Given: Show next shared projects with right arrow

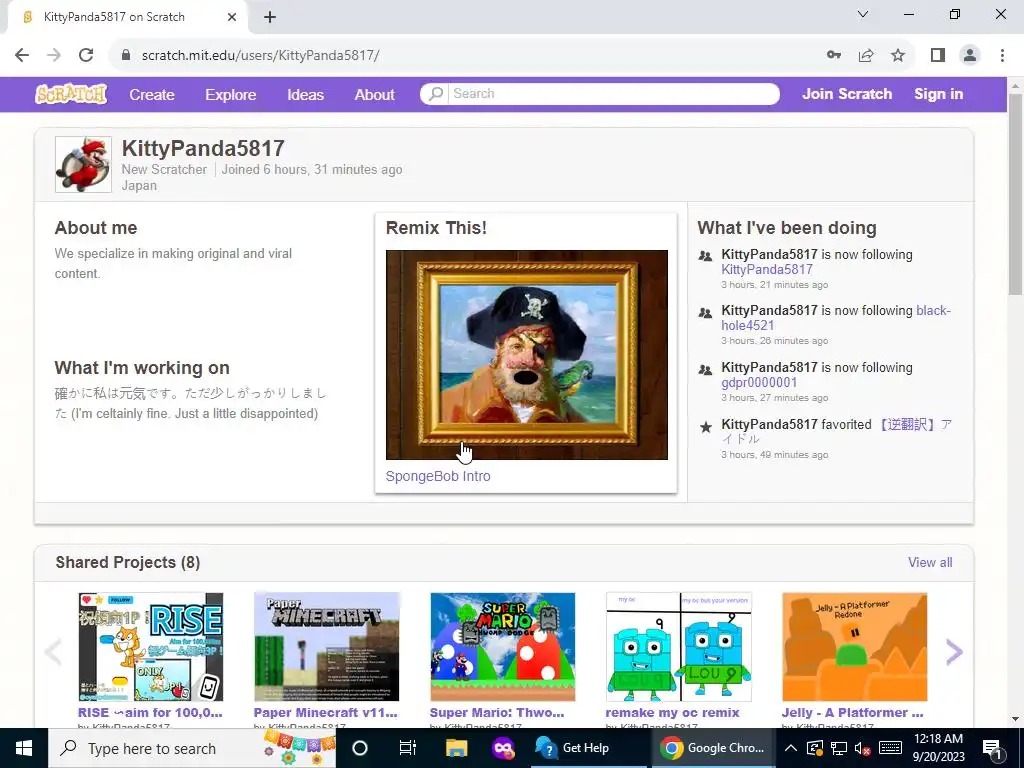Looking at the screenshot, I should 954,651.
